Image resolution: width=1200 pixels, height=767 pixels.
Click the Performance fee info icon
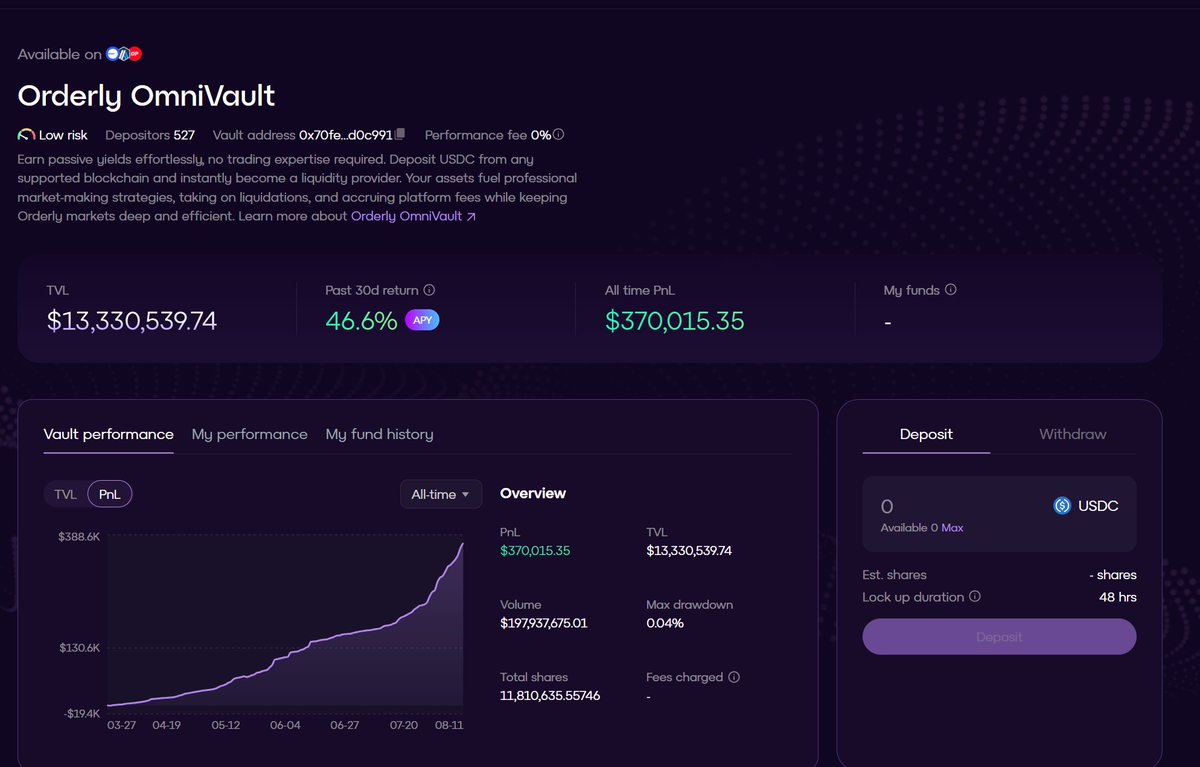pyautogui.click(x=559, y=135)
